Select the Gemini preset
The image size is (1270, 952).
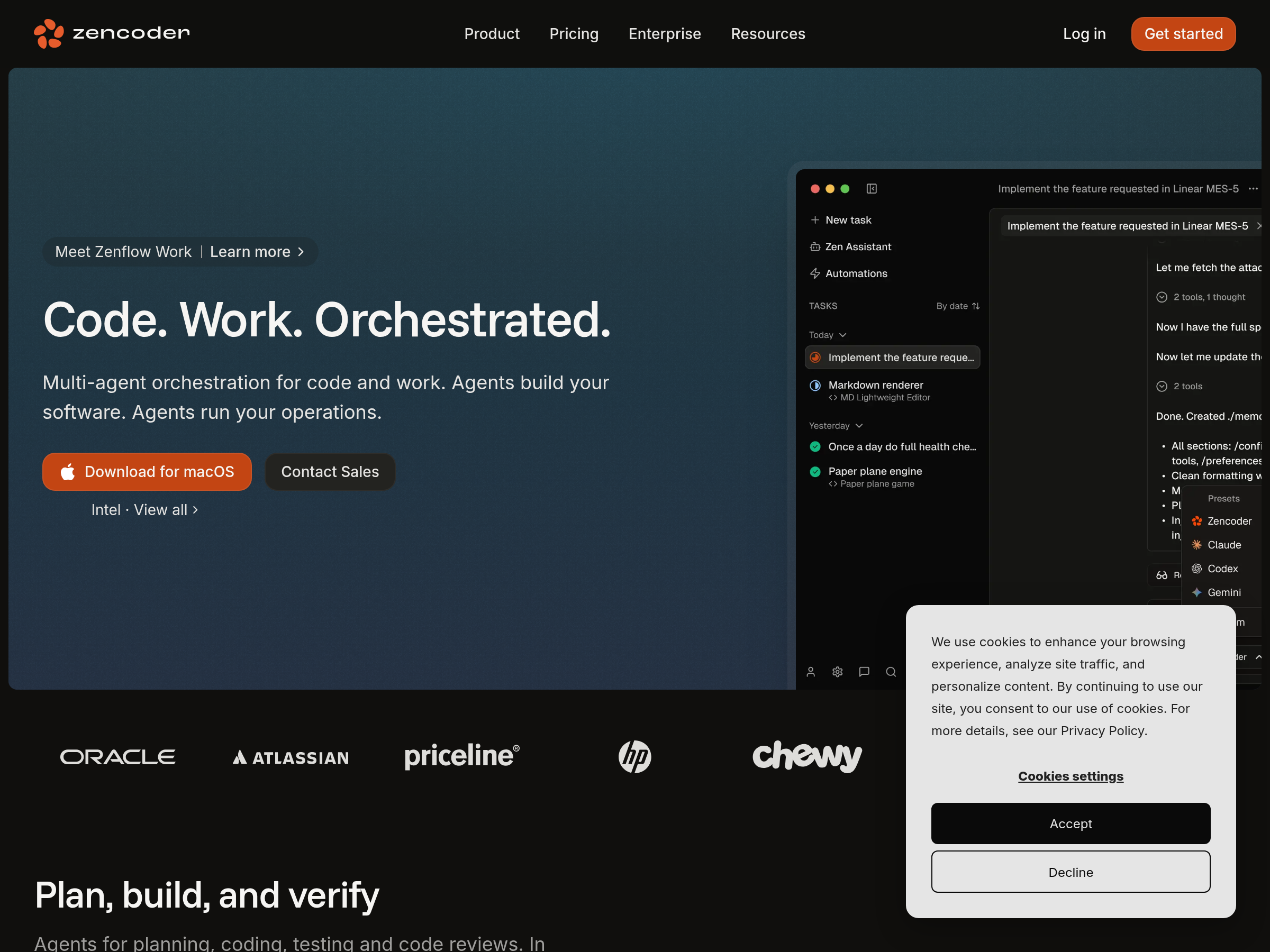[1223, 592]
